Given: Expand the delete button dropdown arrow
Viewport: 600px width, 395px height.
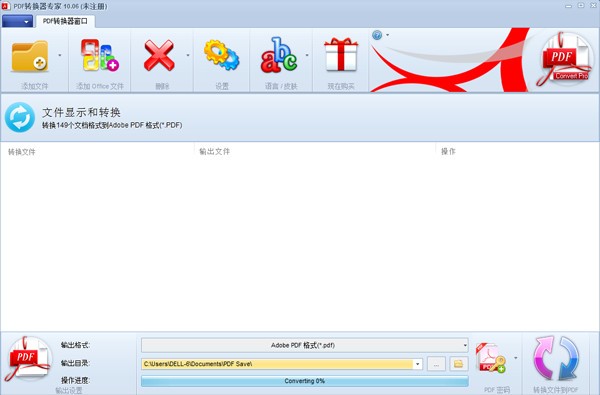Looking at the screenshot, I should tap(188, 55).
